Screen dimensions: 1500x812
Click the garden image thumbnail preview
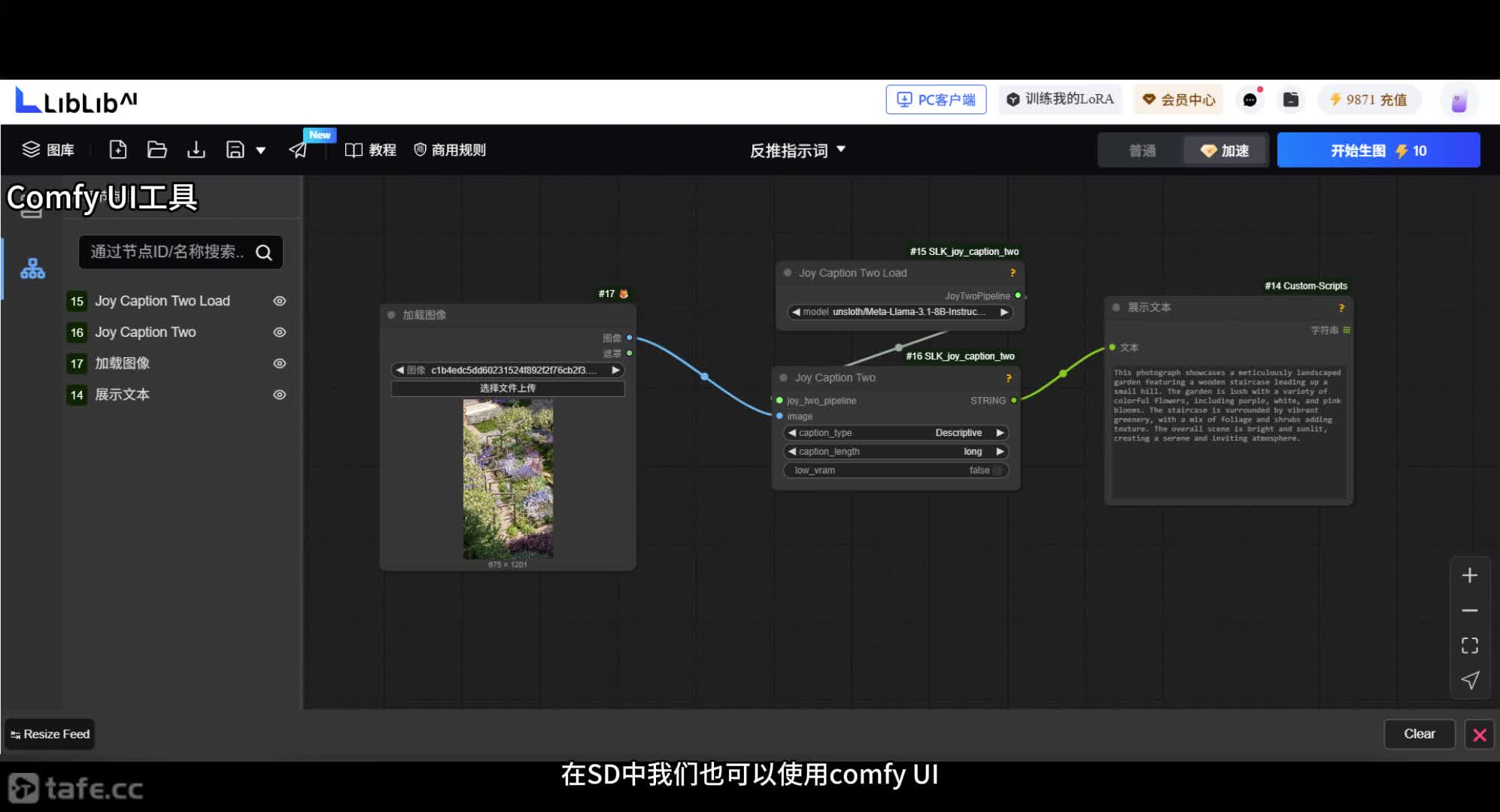coord(508,479)
